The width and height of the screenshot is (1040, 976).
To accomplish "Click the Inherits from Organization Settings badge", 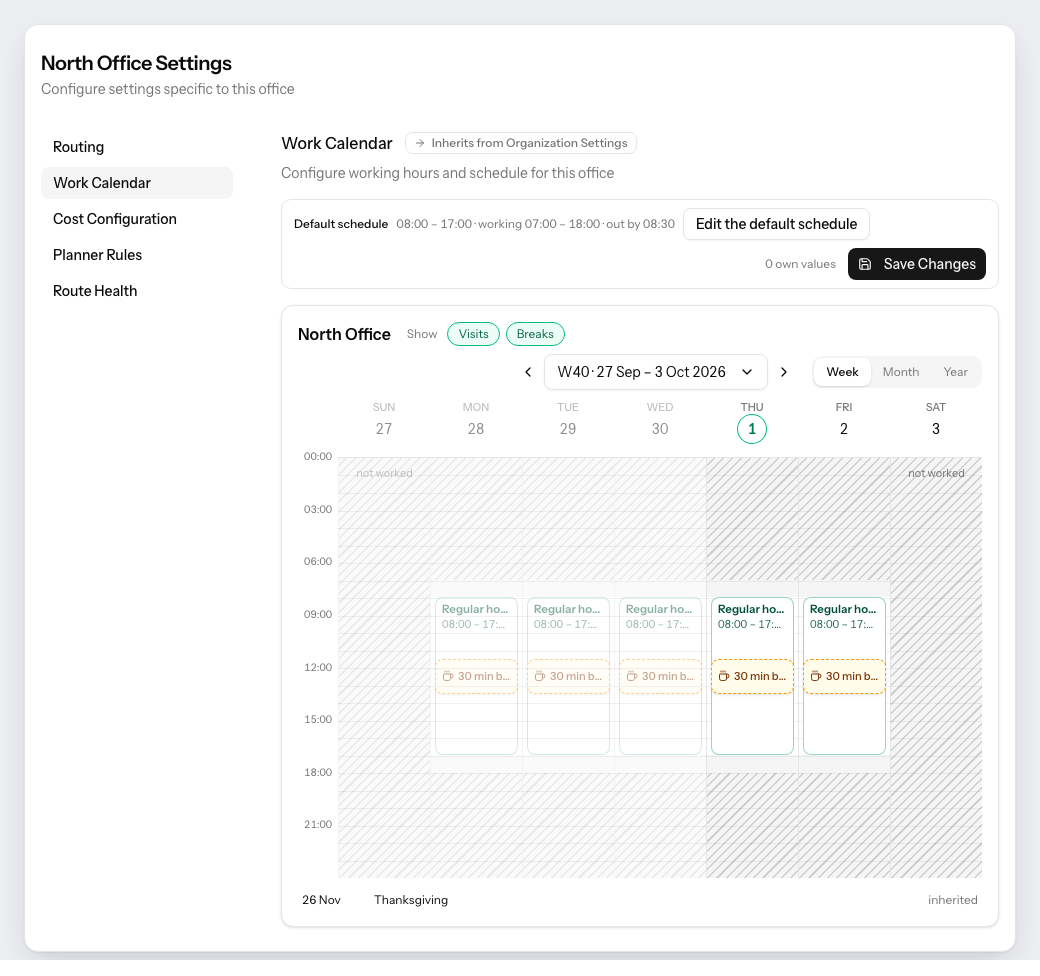I will click(521, 143).
